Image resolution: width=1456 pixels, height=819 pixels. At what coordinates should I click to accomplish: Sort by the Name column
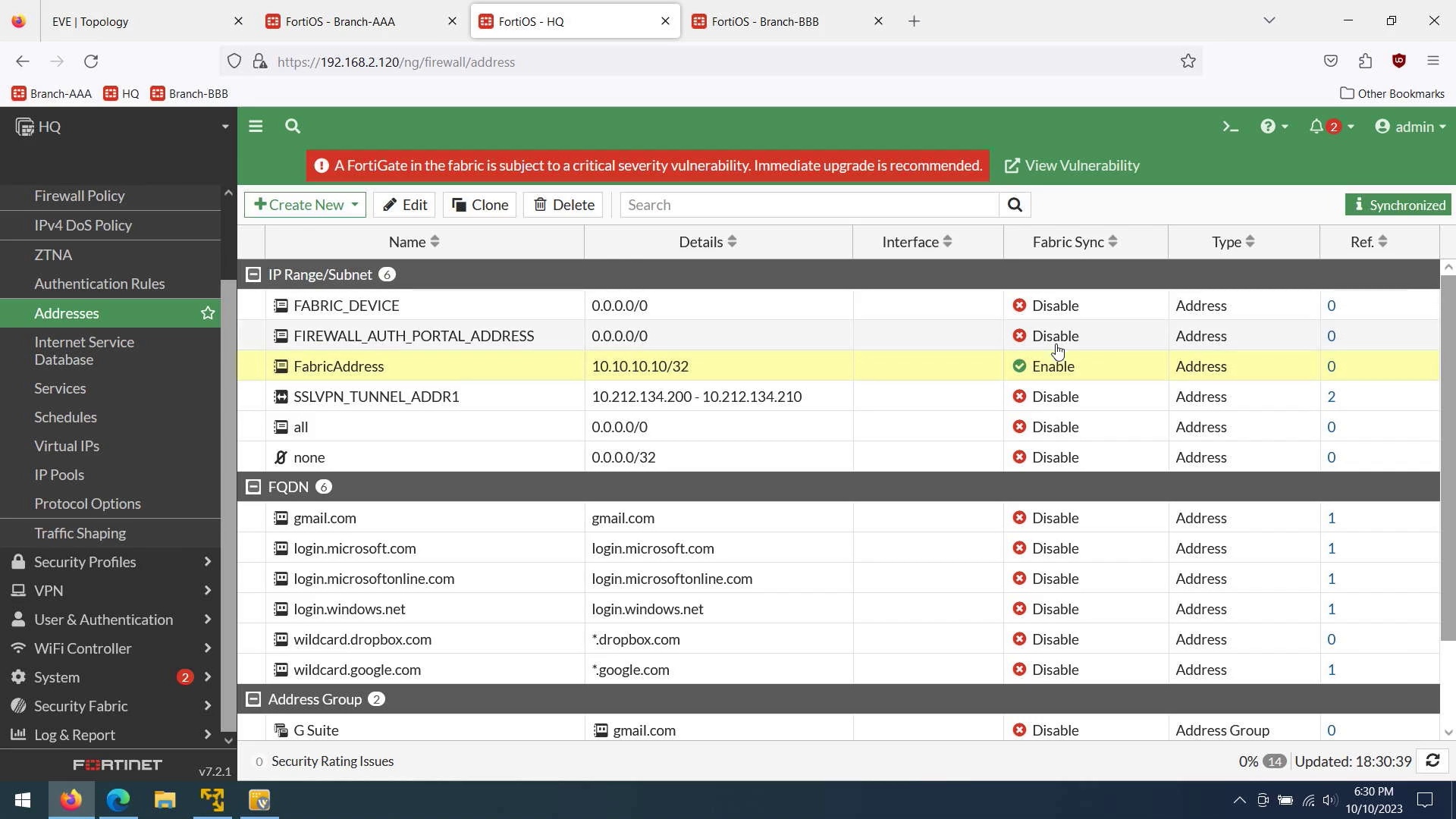(414, 242)
